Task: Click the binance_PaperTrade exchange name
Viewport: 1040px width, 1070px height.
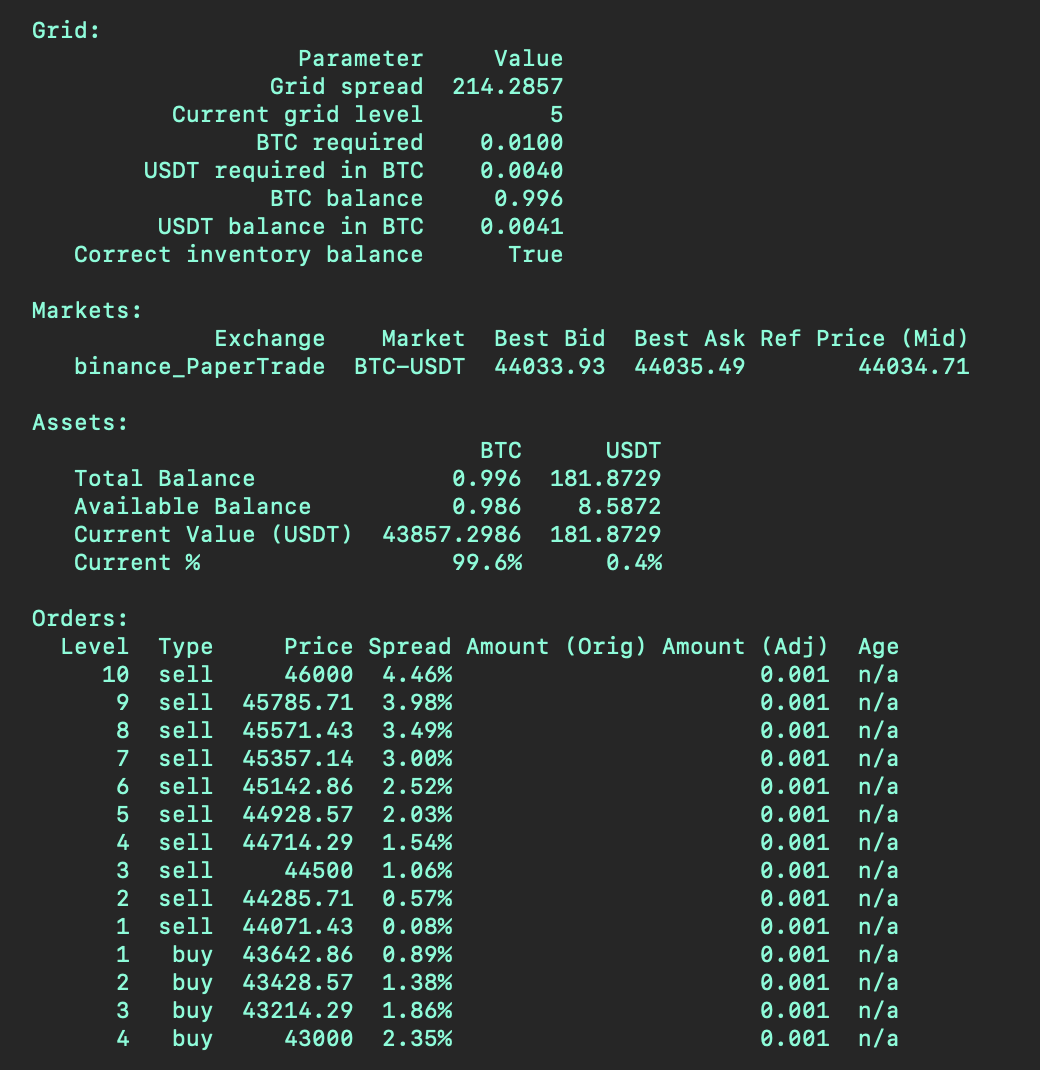Action: click(199, 367)
